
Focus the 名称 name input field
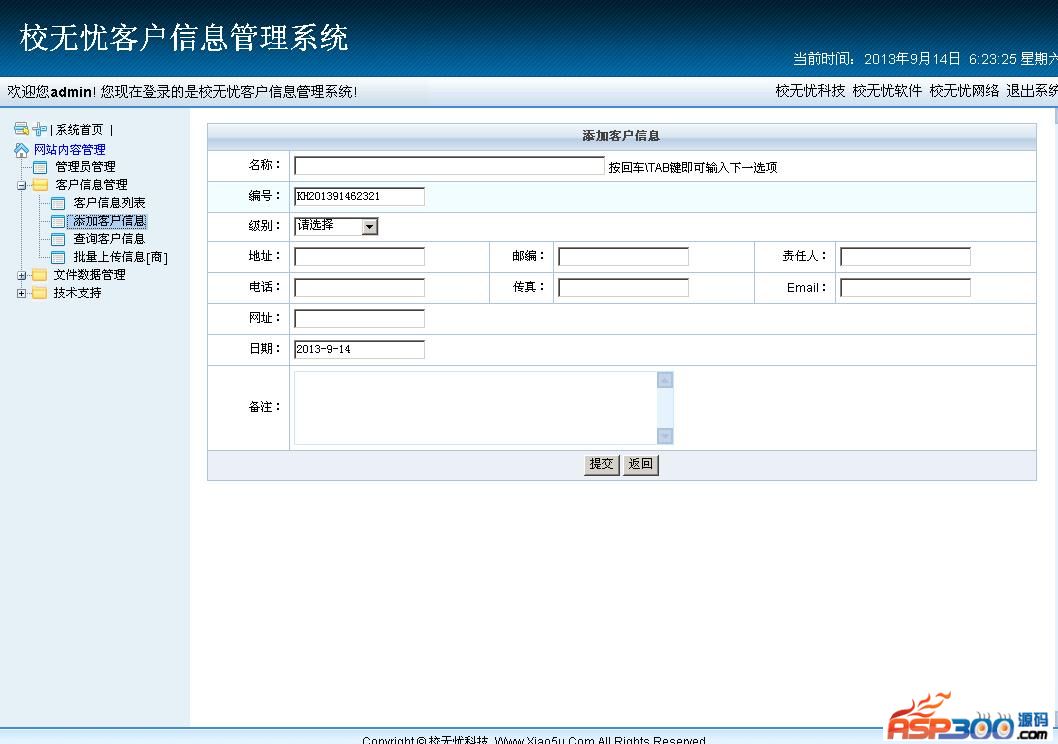pyautogui.click(x=449, y=166)
